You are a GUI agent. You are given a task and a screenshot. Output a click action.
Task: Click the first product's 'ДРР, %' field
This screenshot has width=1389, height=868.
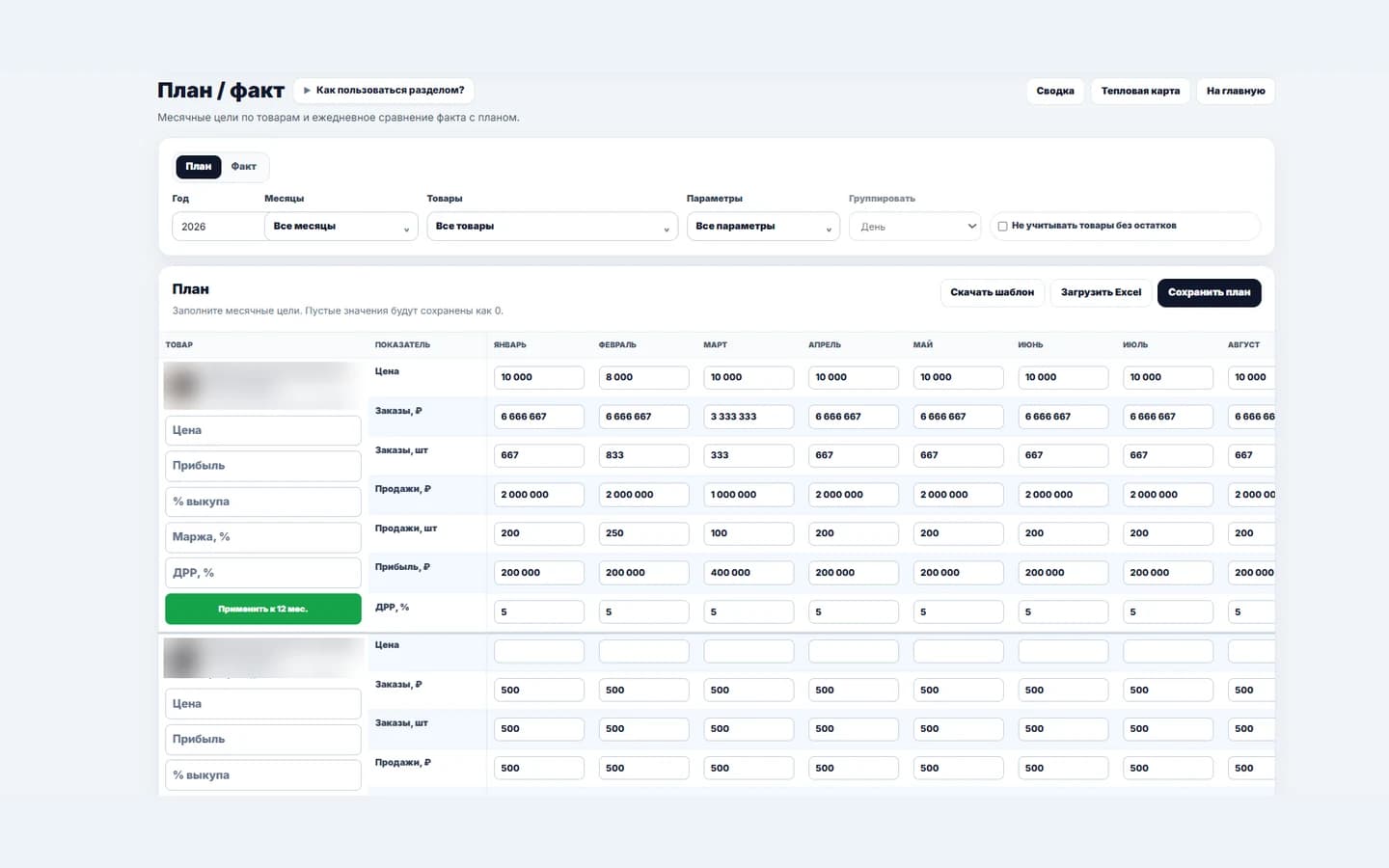click(x=263, y=573)
